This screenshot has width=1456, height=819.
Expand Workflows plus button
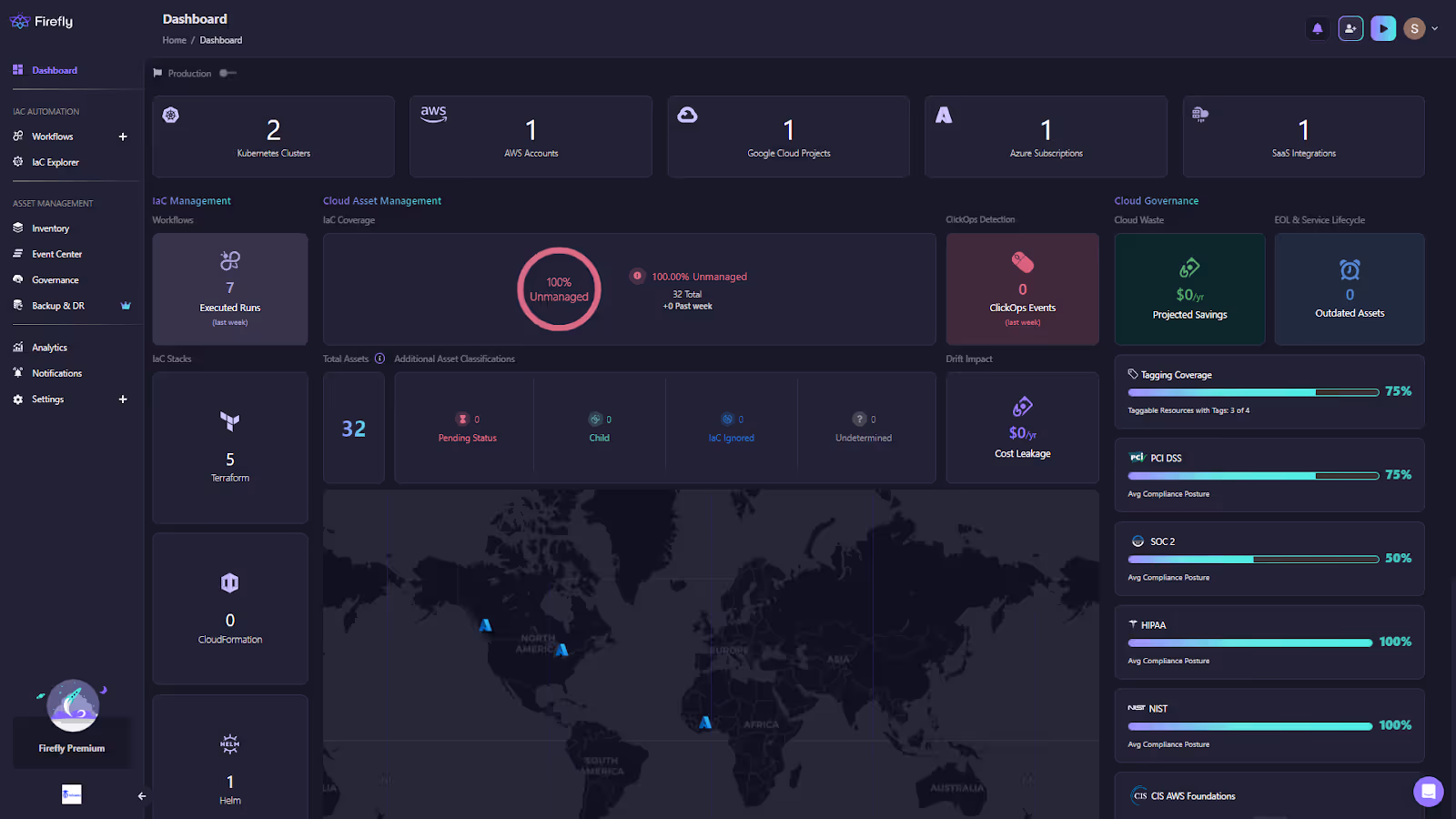point(123,136)
